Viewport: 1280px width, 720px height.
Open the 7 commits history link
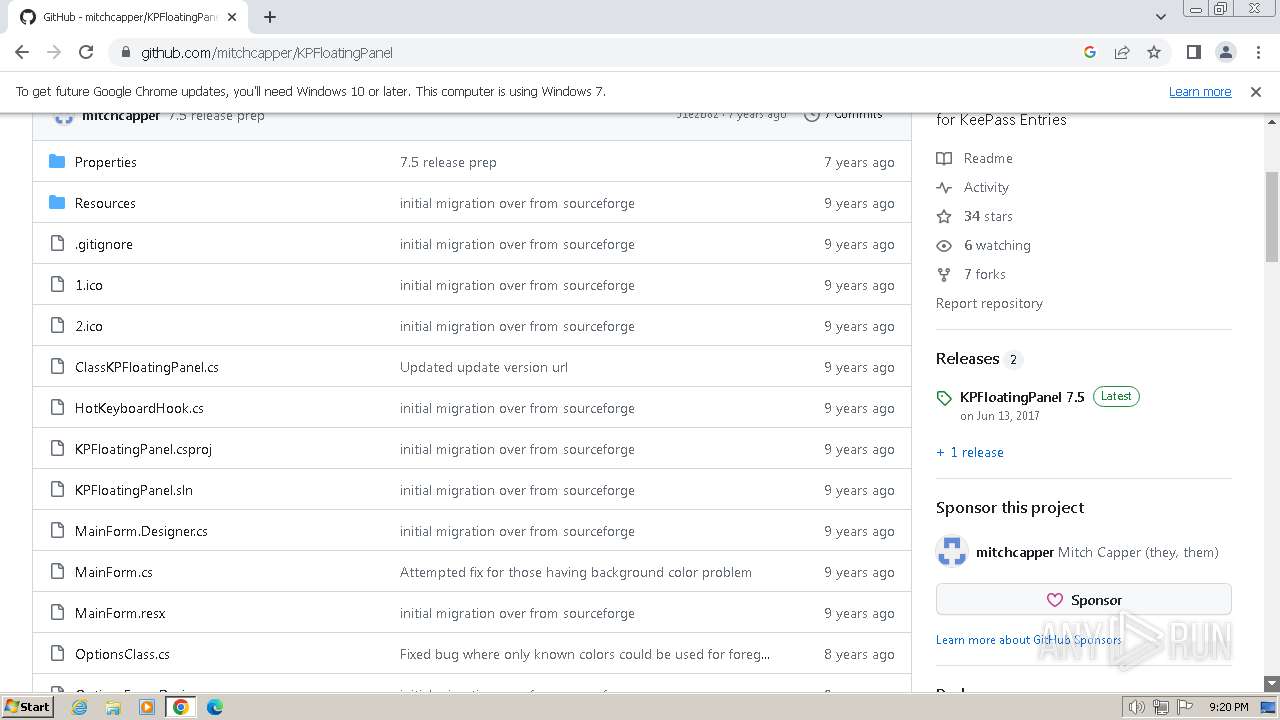click(845, 115)
